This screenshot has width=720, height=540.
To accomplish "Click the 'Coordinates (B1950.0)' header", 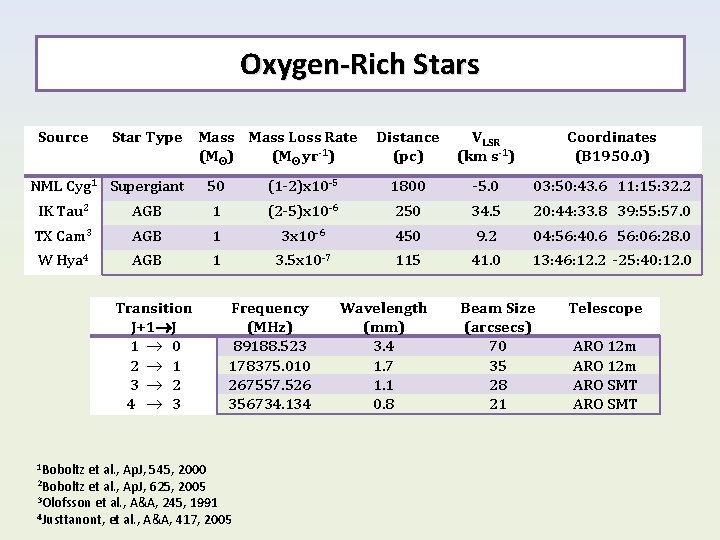I will [x=612, y=147].
